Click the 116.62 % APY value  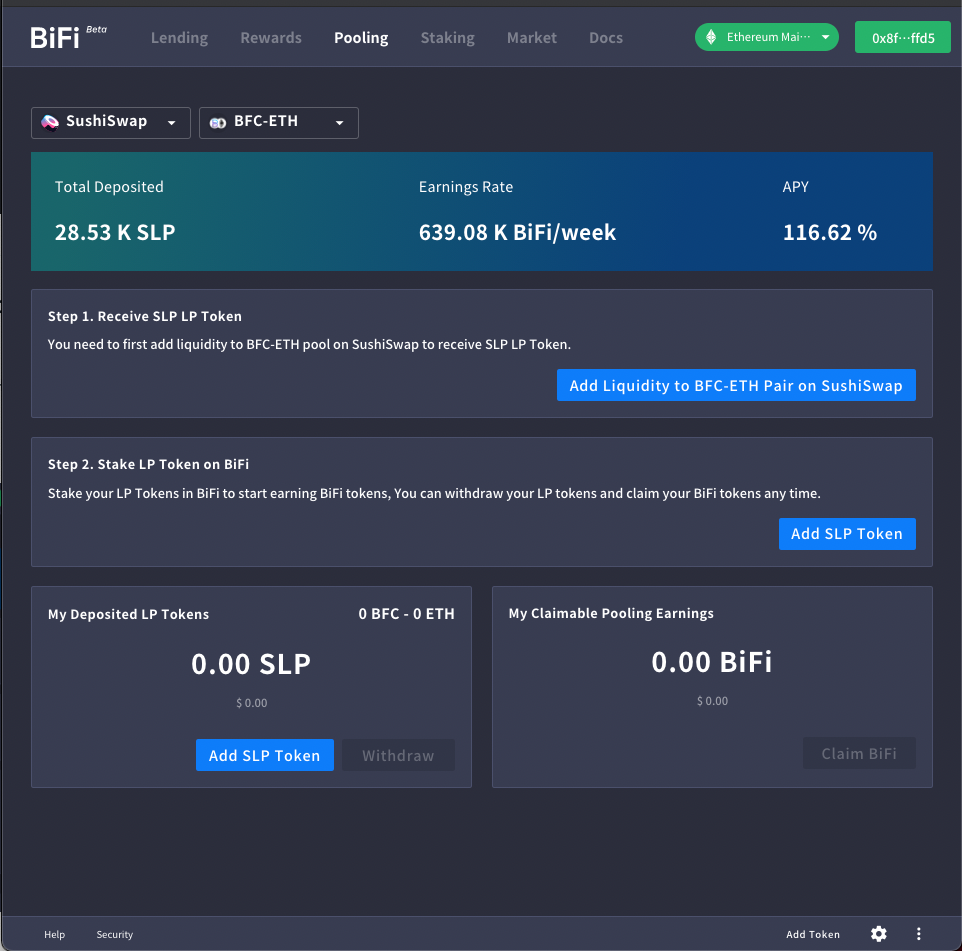[x=829, y=233]
